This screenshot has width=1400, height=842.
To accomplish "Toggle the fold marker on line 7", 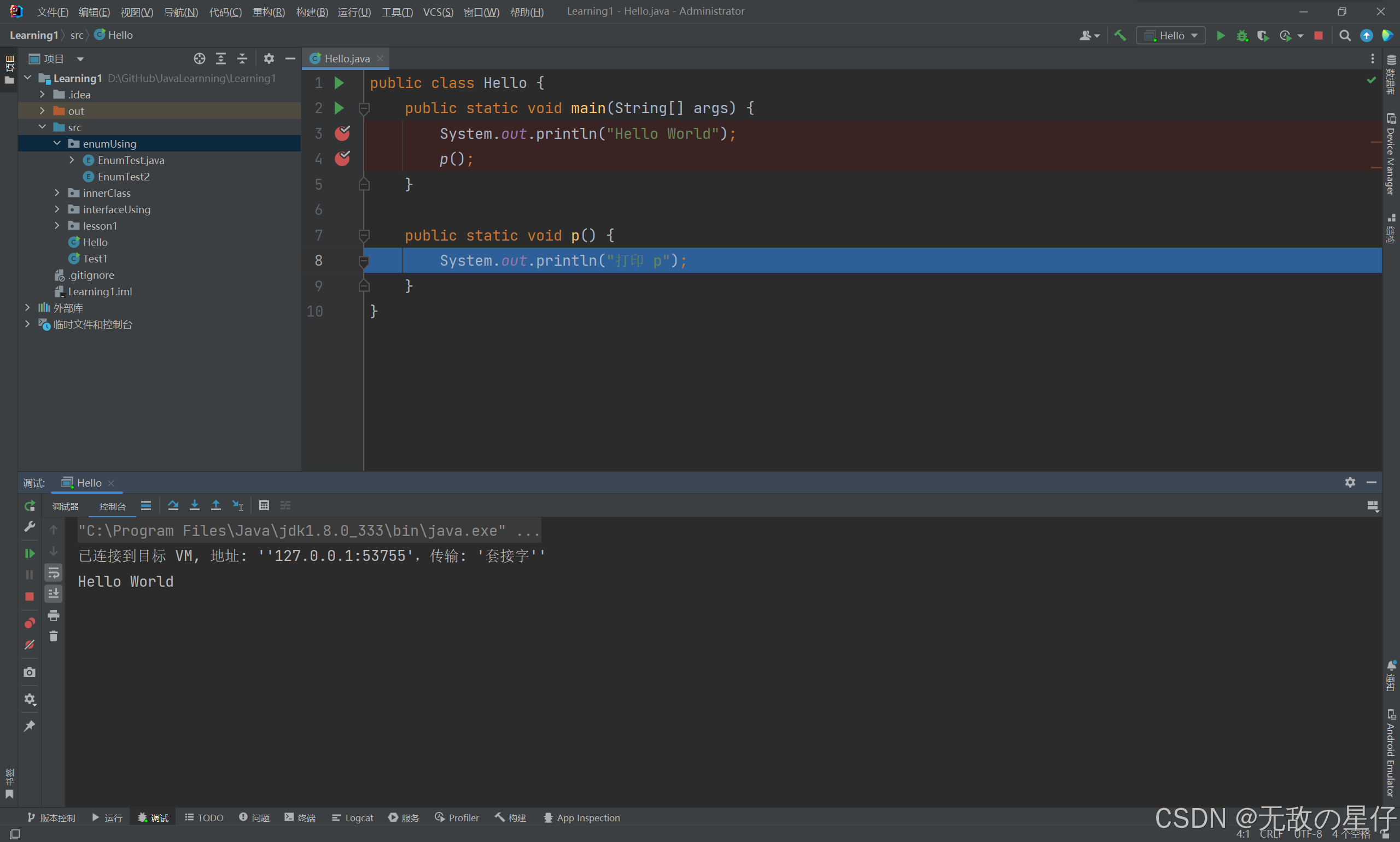I will (x=364, y=235).
